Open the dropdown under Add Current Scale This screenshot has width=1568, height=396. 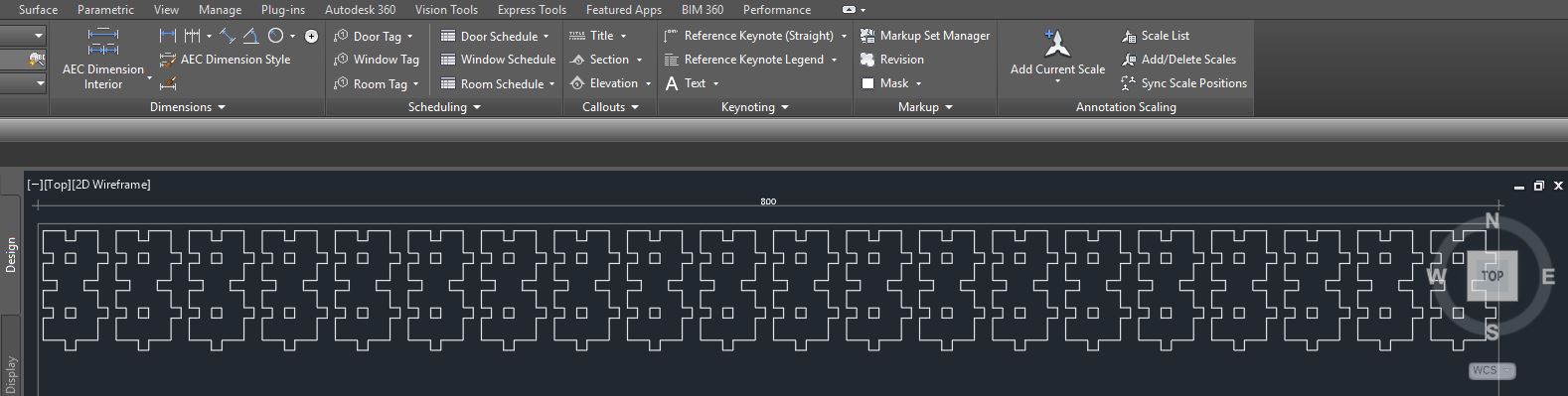tap(1057, 82)
